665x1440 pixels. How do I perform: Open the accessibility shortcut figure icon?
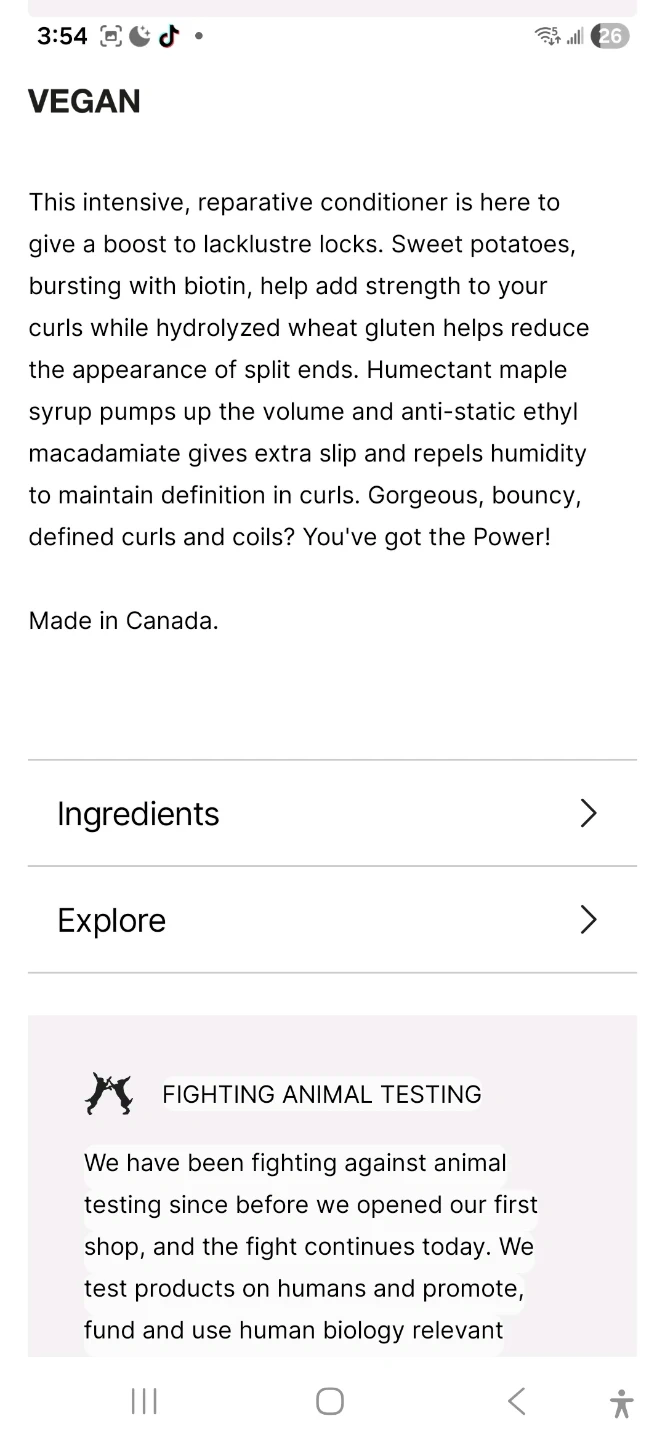pos(621,1403)
